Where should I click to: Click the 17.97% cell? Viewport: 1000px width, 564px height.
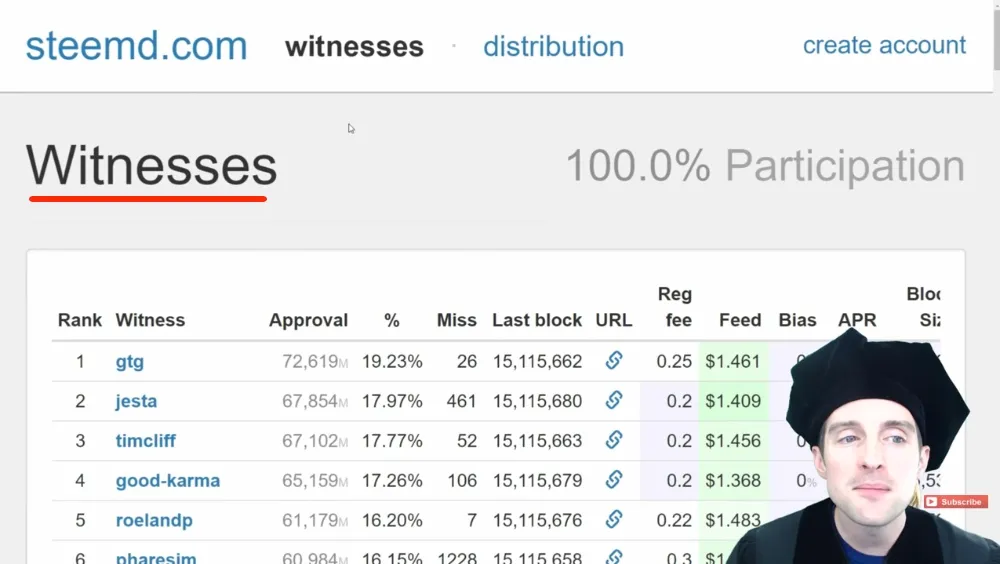tap(392, 401)
